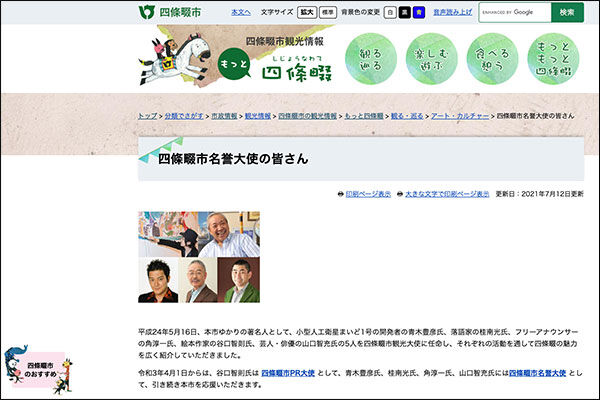This screenshot has height=400, width=600.
Task: Open 四條畷市のおすすめ floating banner
Action: 38,369
